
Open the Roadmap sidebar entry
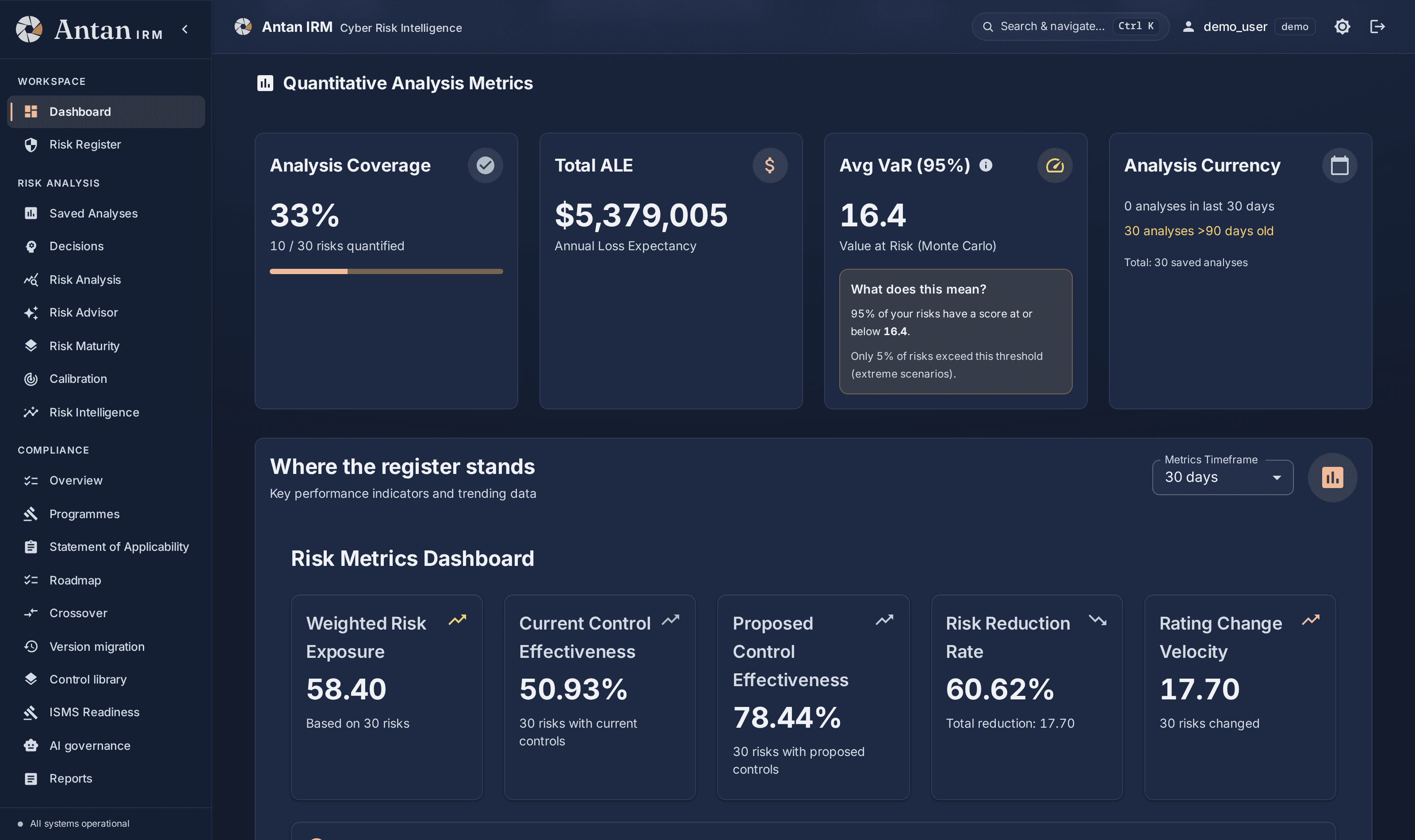(x=106, y=580)
